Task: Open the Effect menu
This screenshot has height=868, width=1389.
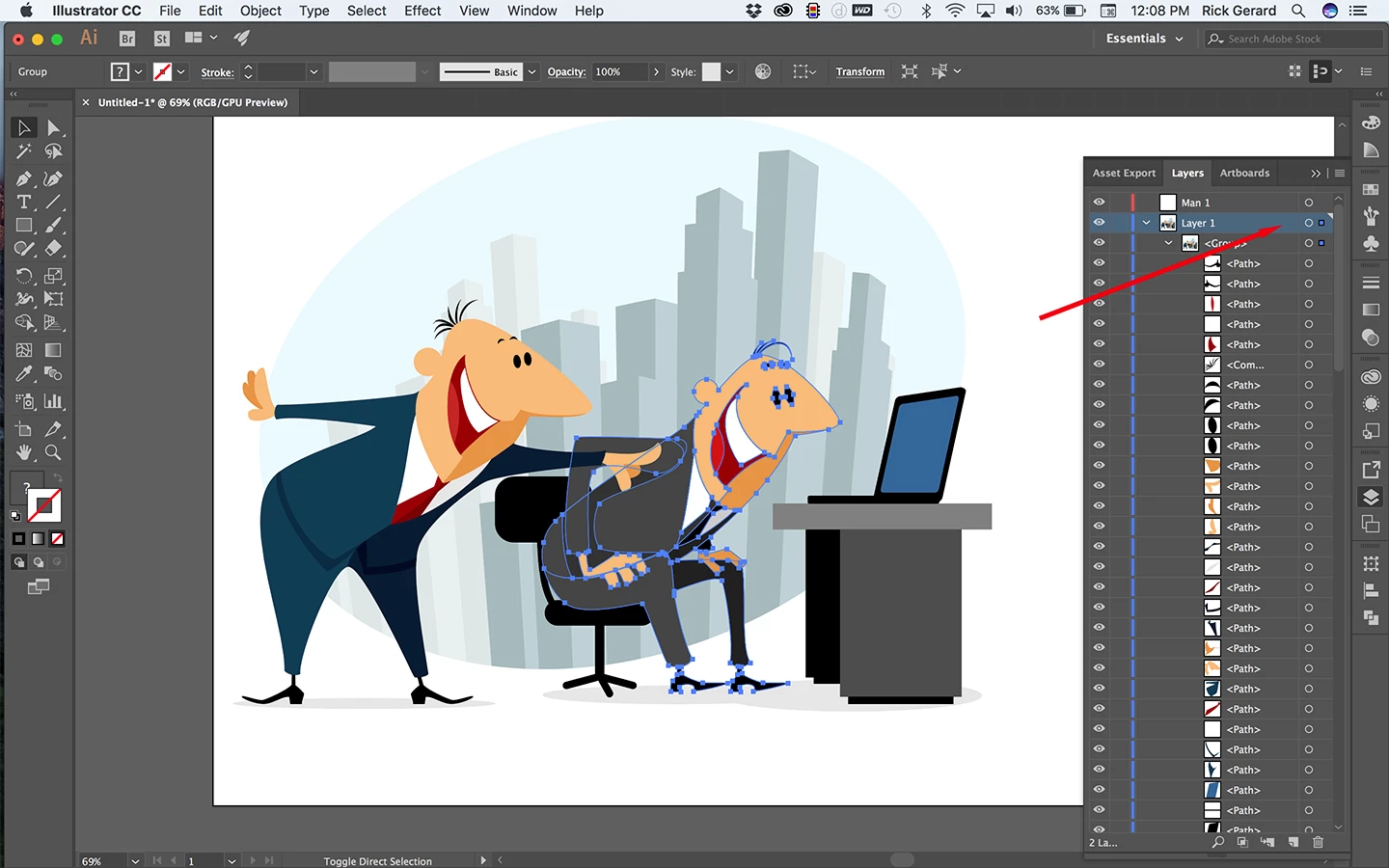Action: point(422,11)
